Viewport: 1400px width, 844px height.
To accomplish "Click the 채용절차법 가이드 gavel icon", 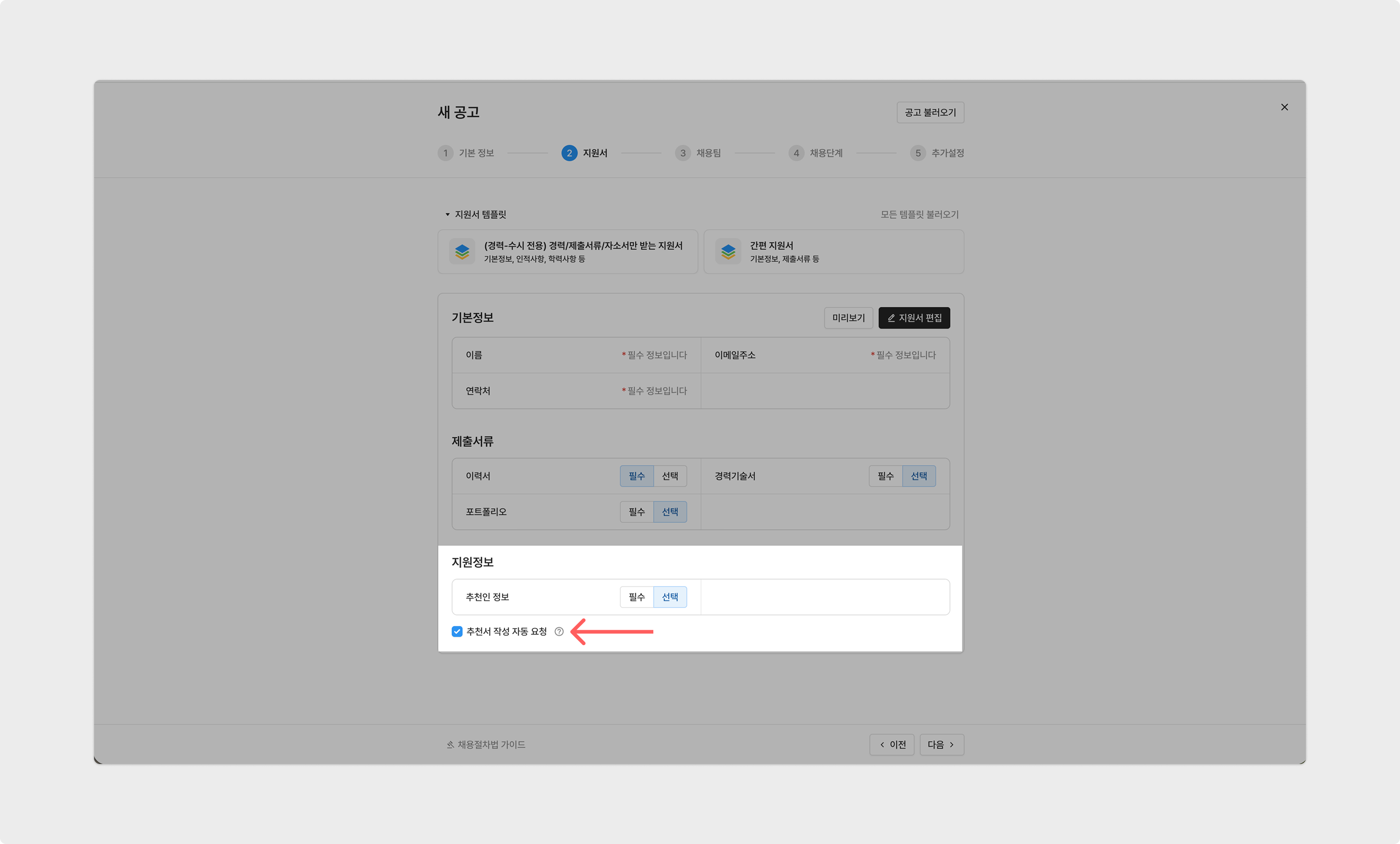I will 450,745.
